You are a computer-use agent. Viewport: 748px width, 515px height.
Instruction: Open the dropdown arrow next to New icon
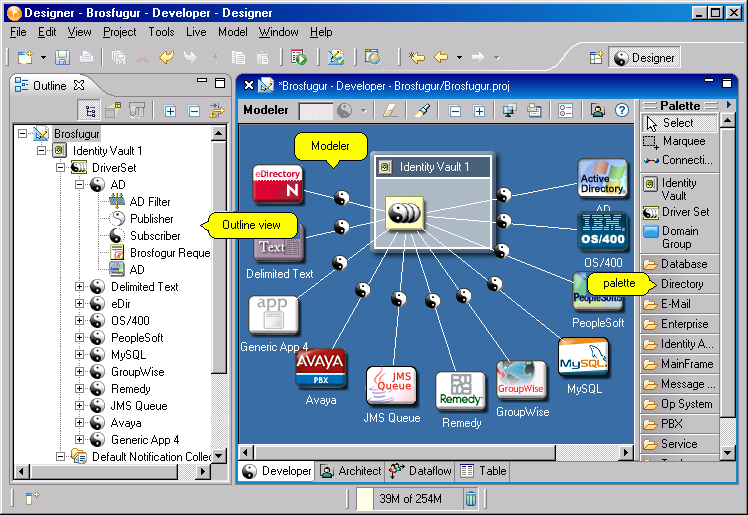(43, 58)
